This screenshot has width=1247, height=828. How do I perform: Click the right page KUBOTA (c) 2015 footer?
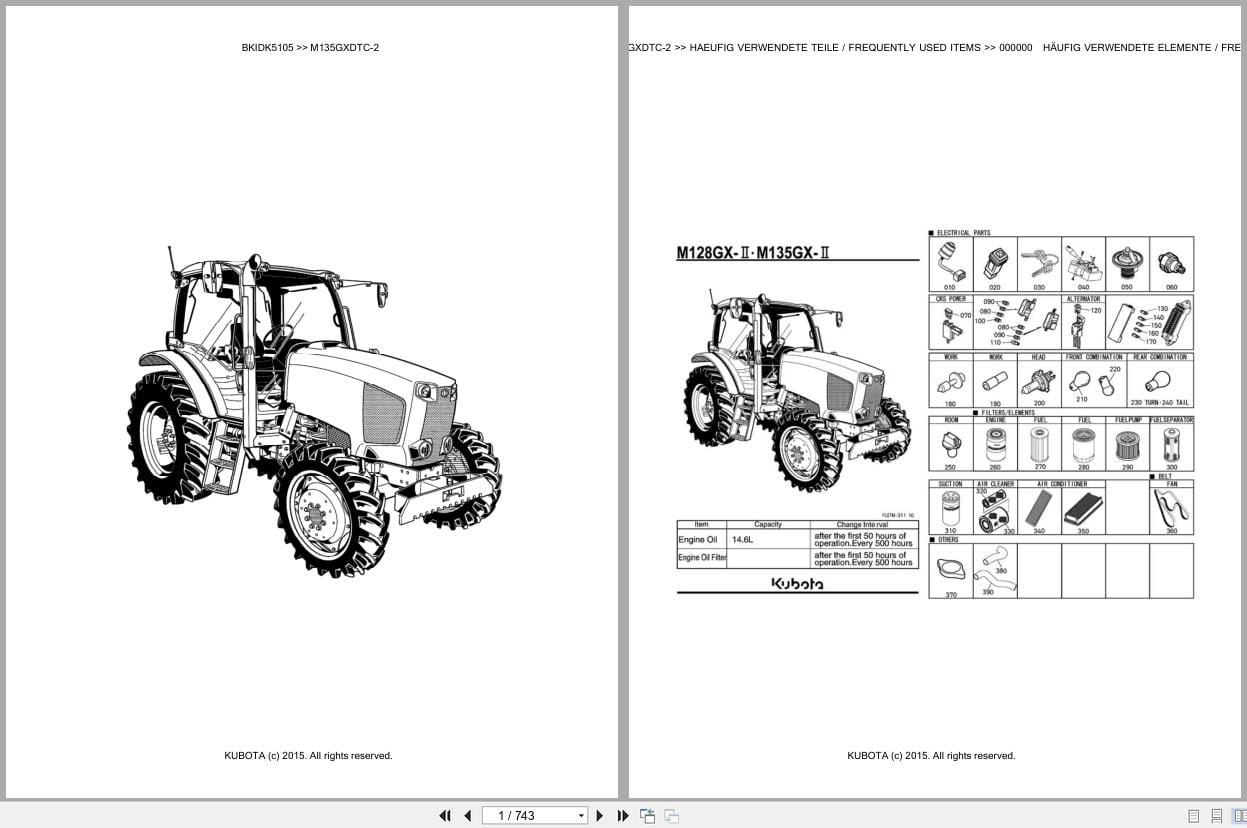coord(931,756)
